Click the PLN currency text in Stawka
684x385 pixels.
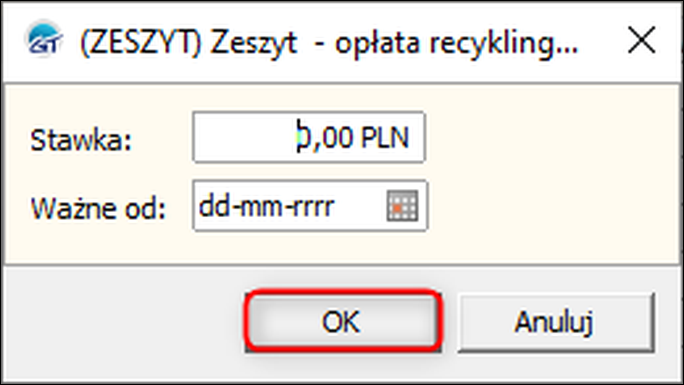(386, 138)
